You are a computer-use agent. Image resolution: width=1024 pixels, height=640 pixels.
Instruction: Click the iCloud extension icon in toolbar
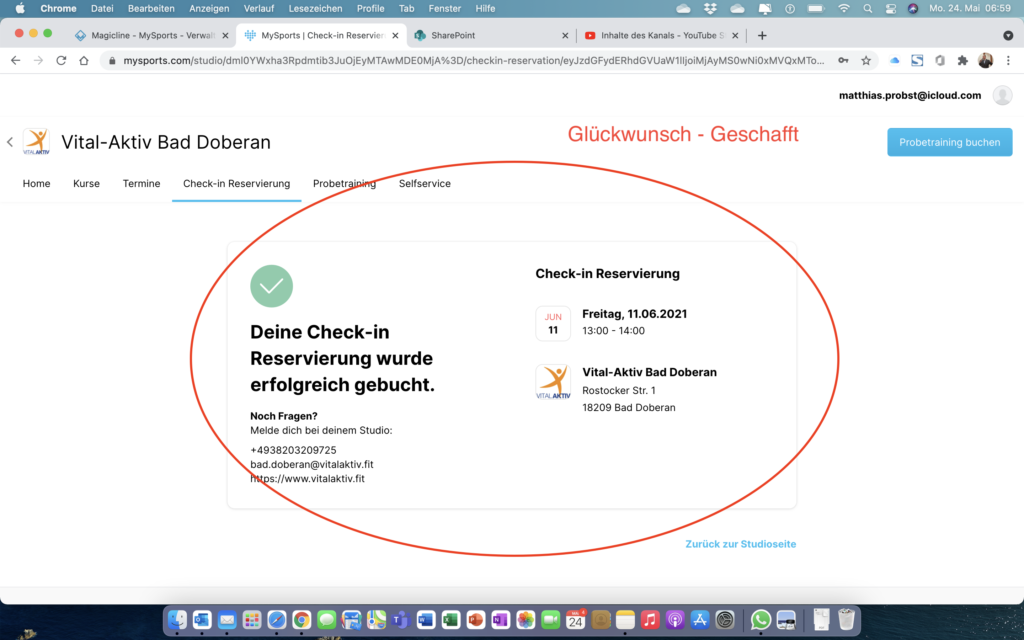coord(895,61)
